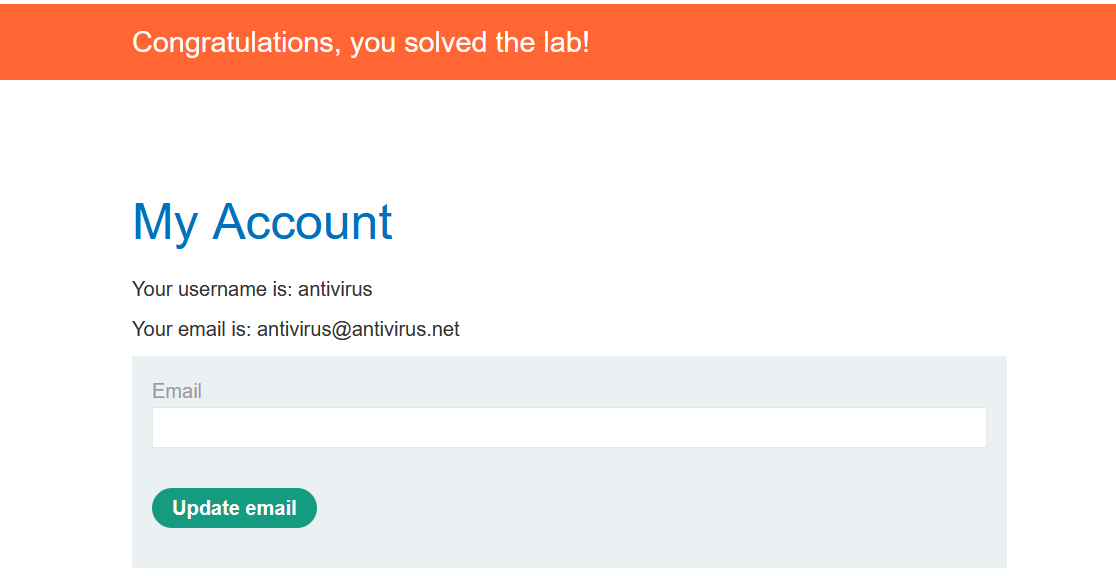Click the username value antivirus
This screenshot has width=1116, height=576.
tap(335, 290)
